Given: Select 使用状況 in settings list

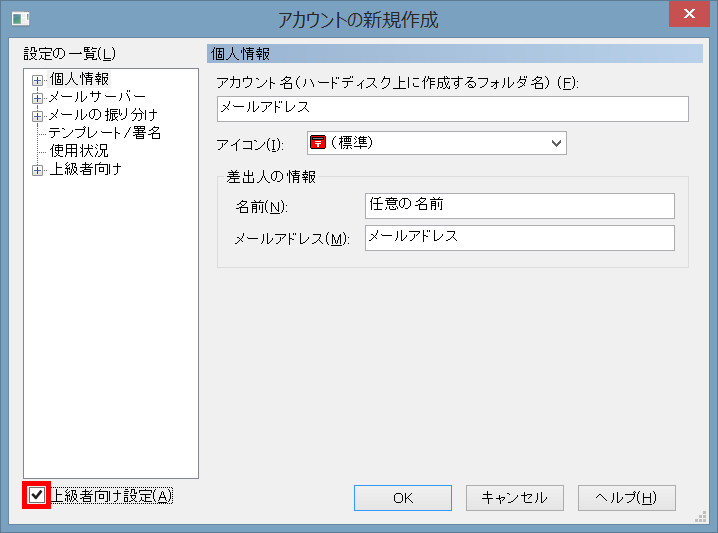Looking at the screenshot, I should coord(79,151).
